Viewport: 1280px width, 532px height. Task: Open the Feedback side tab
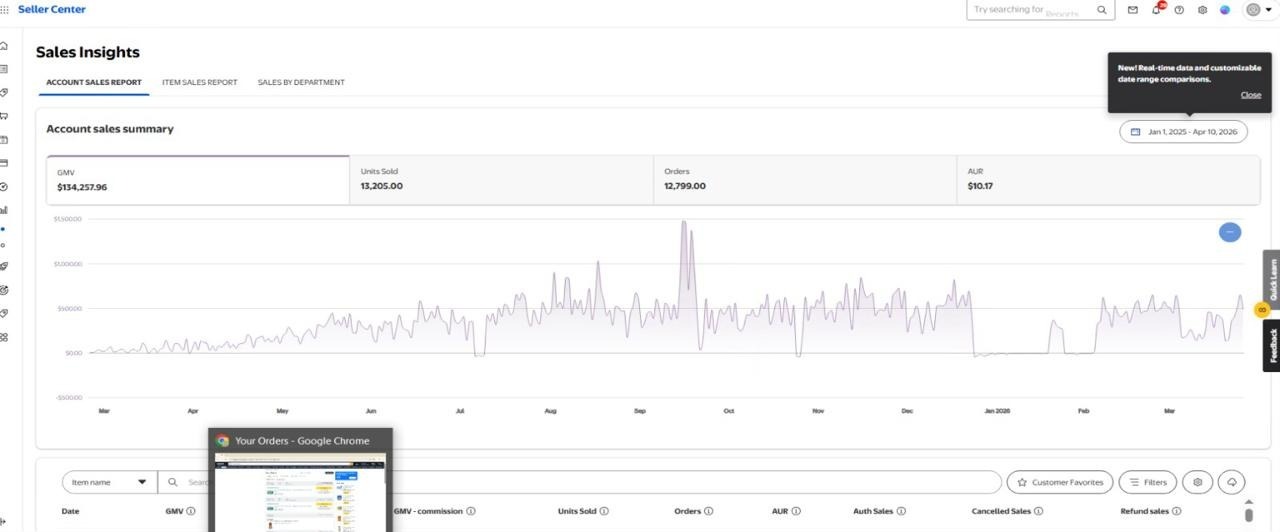(x=1272, y=345)
